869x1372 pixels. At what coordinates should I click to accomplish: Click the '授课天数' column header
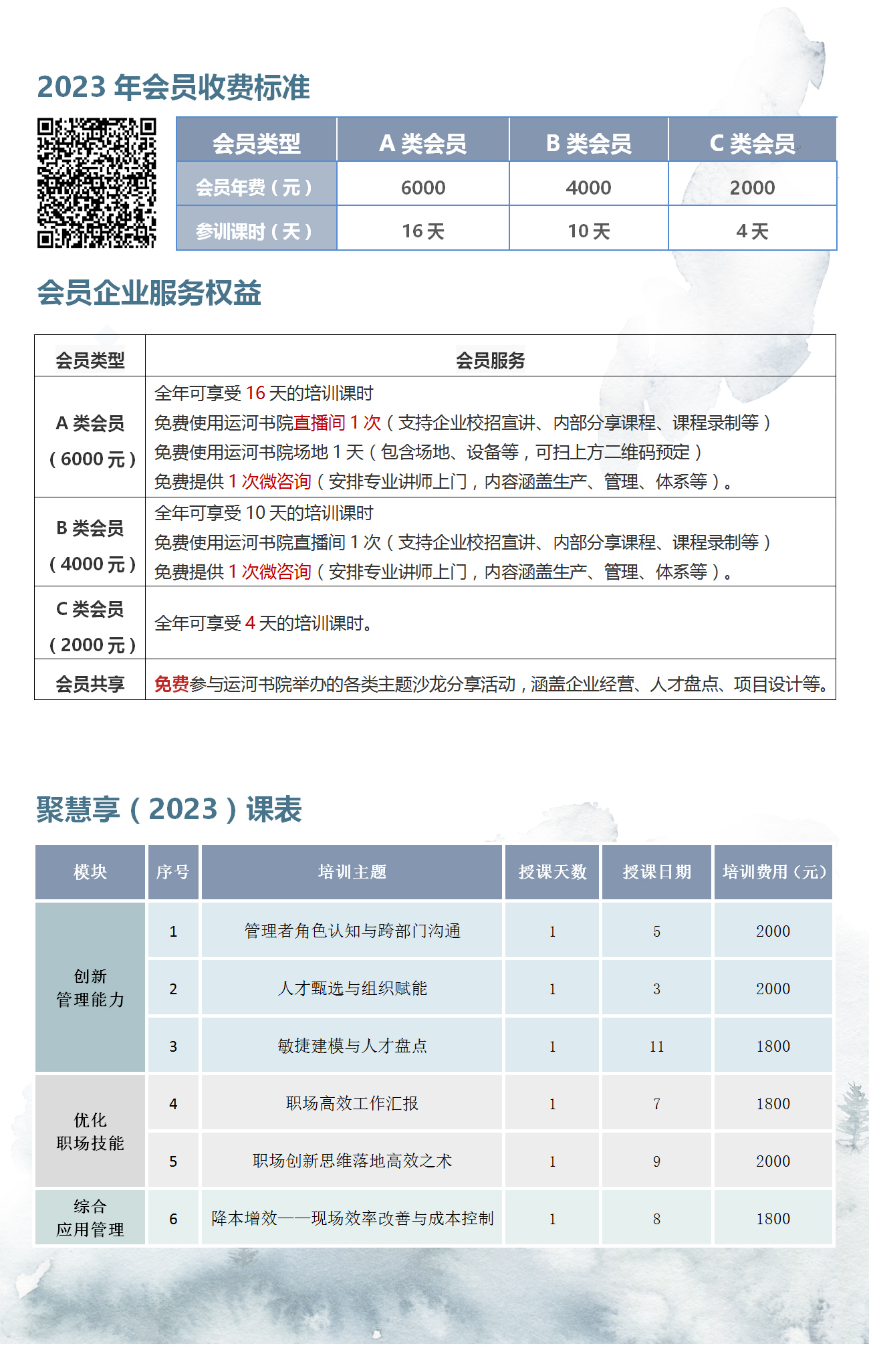click(x=553, y=872)
